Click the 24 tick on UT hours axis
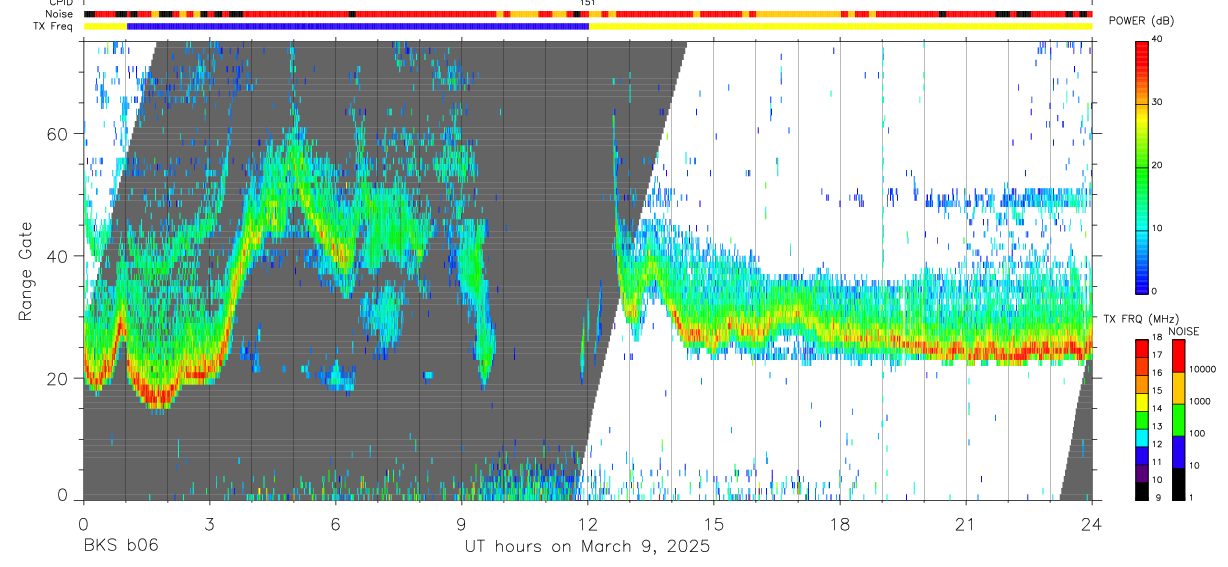This screenshot has width=1228, height=567. (1092, 523)
